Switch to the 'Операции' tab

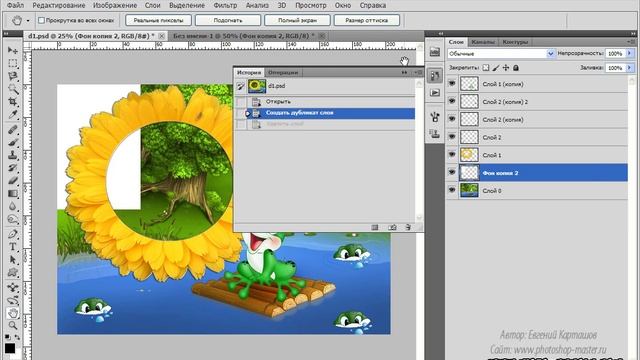[283, 72]
